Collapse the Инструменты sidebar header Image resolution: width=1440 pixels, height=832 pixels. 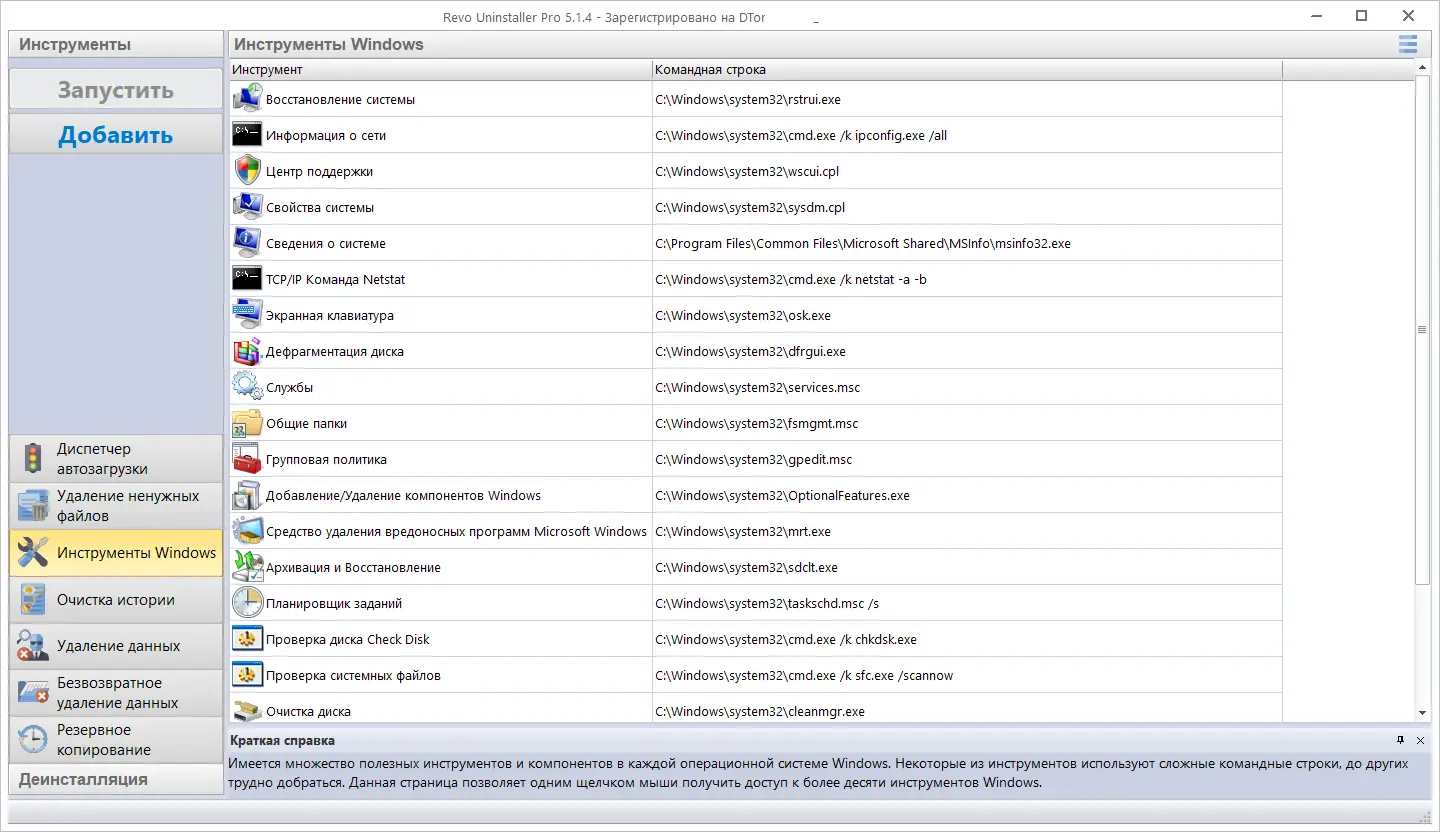point(116,44)
